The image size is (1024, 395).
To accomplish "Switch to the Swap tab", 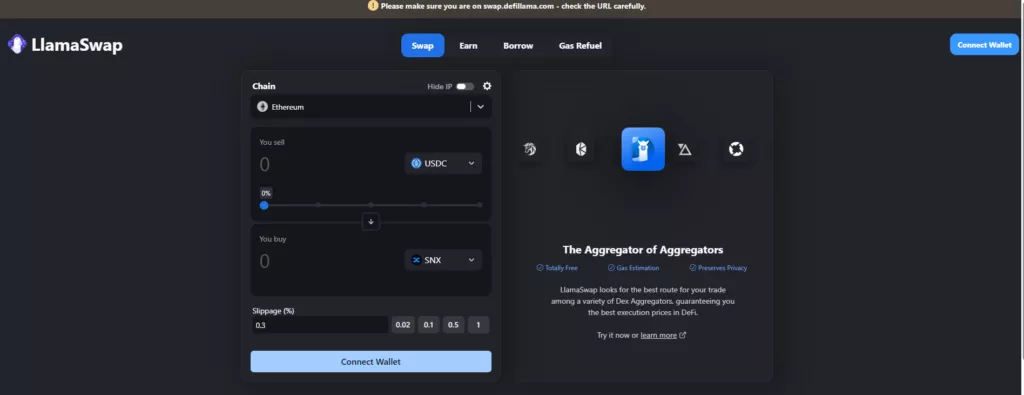I will [x=423, y=46].
